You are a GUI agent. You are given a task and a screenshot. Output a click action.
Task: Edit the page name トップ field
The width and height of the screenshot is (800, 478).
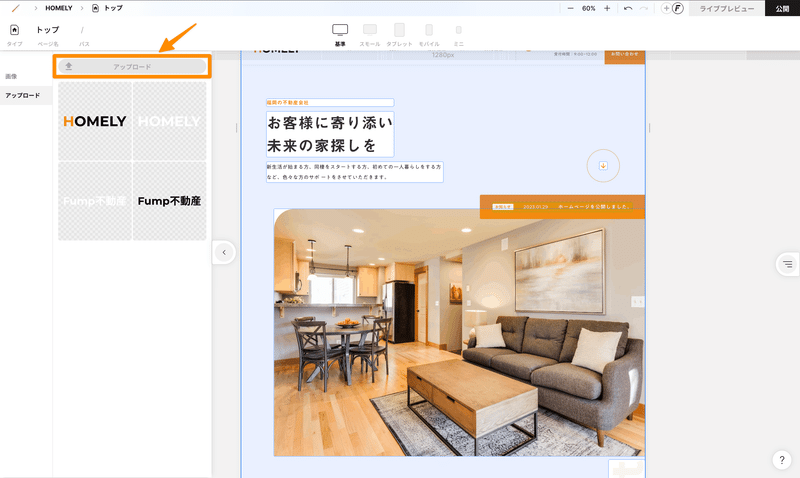(x=47, y=30)
